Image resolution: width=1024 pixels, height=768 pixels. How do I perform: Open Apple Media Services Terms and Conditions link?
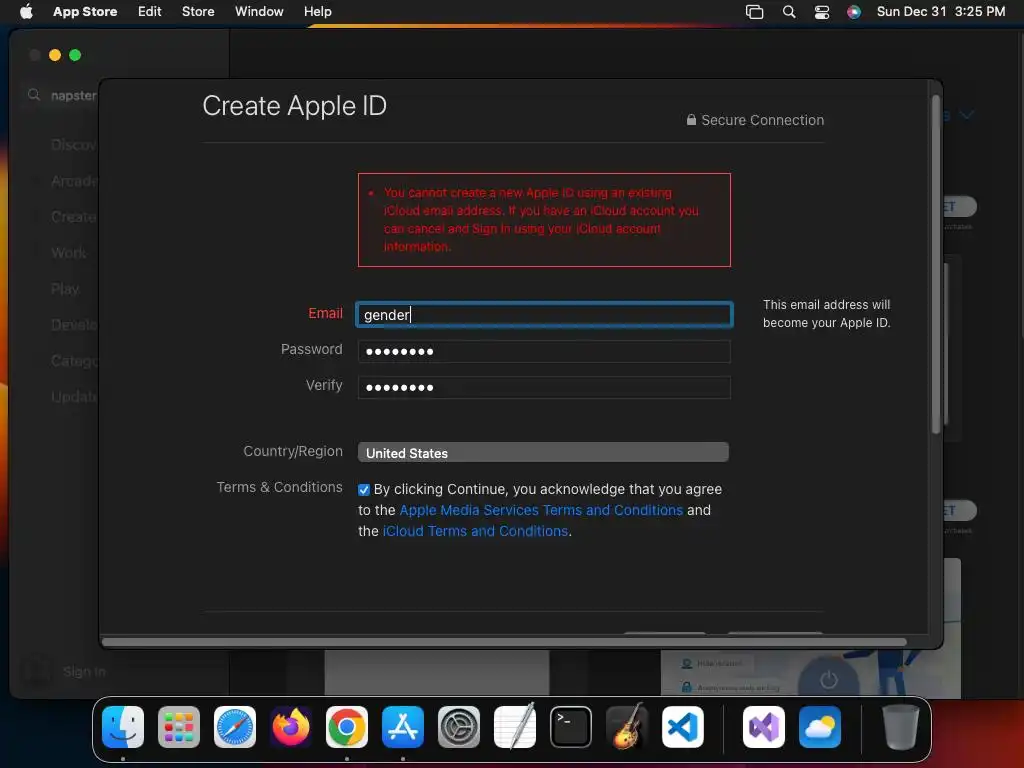pyautogui.click(x=541, y=510)
